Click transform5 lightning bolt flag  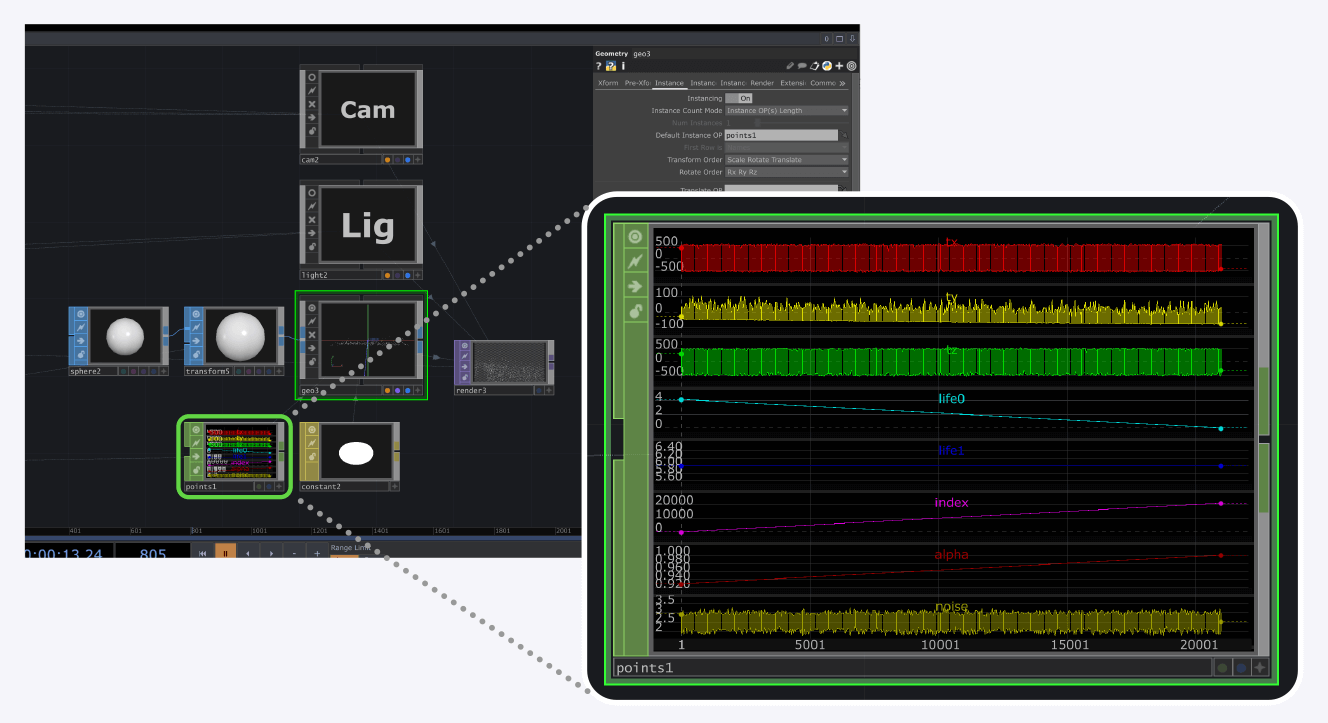[x=196, y=327]
